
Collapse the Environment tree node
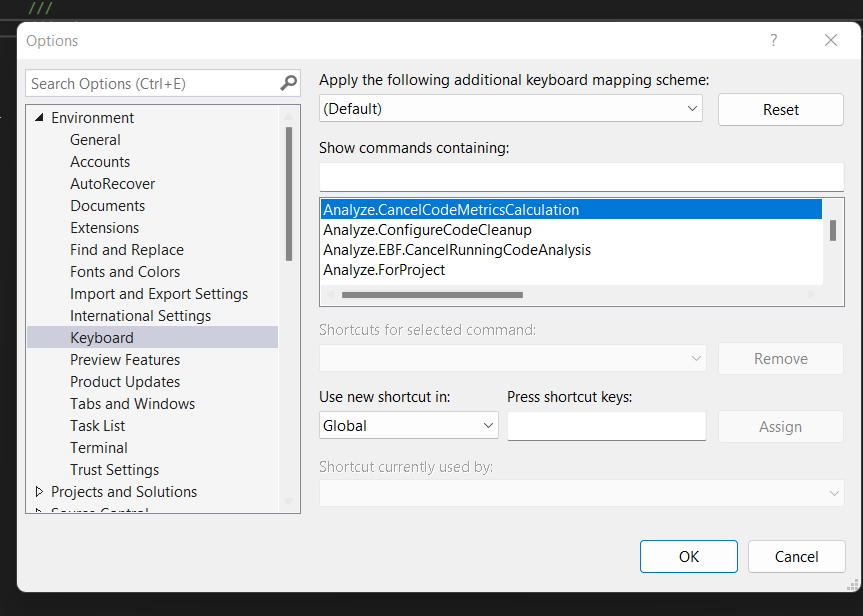pyautogui.click(x=39, y=117)
